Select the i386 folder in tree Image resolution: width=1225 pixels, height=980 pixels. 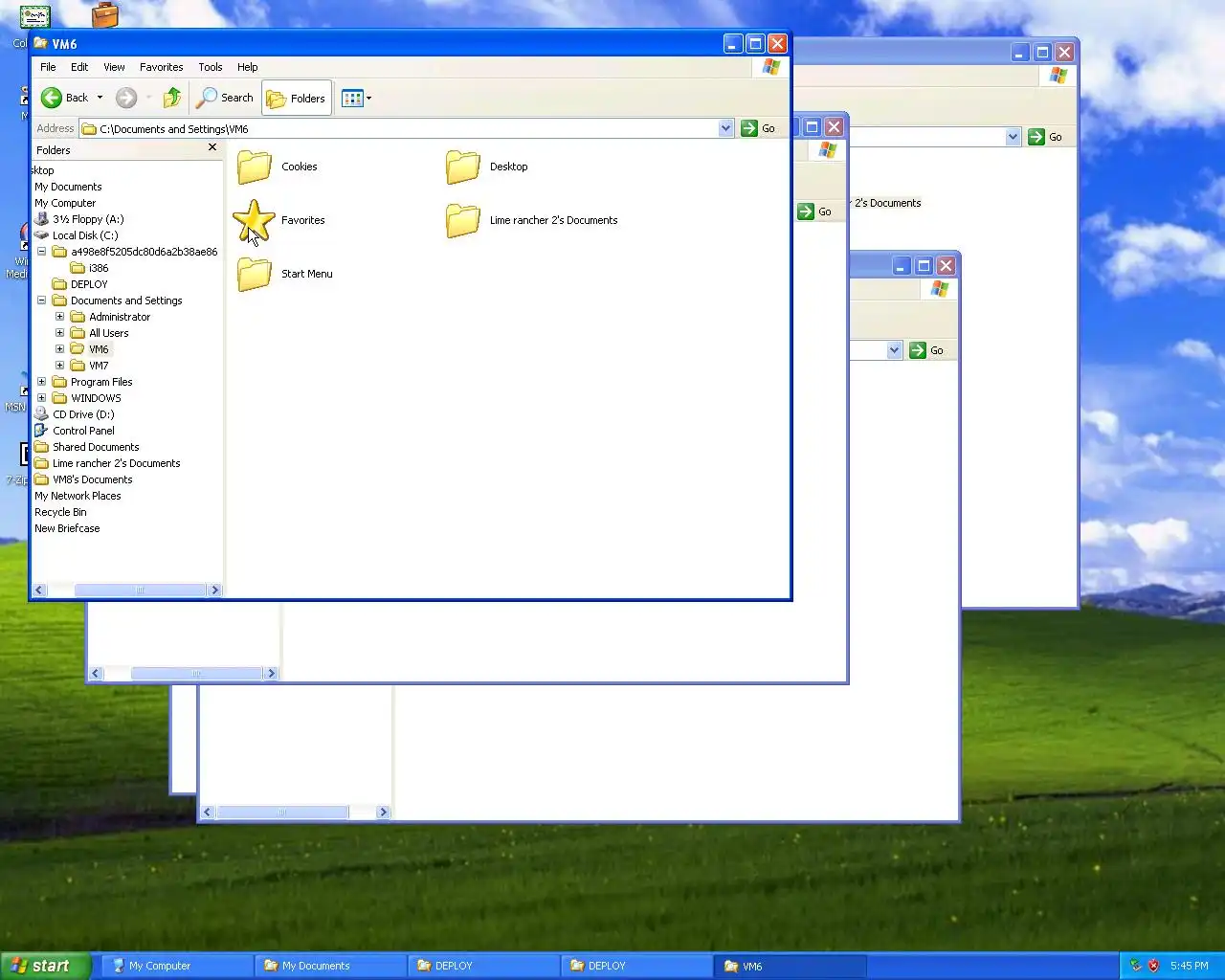point(89,268)
